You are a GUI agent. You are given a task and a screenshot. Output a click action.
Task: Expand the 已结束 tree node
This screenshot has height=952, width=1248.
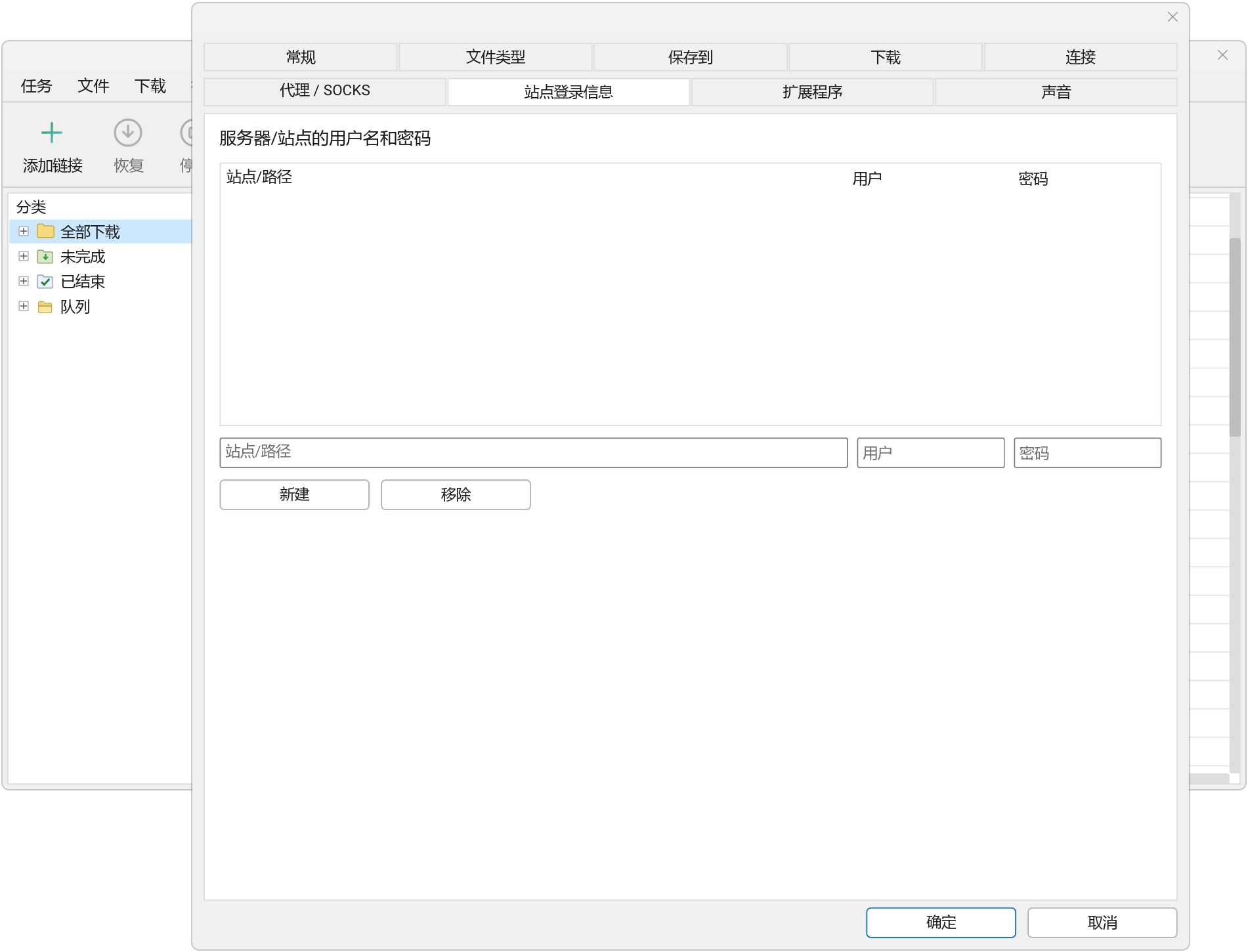pyautogui.click(x=24, y=281)
